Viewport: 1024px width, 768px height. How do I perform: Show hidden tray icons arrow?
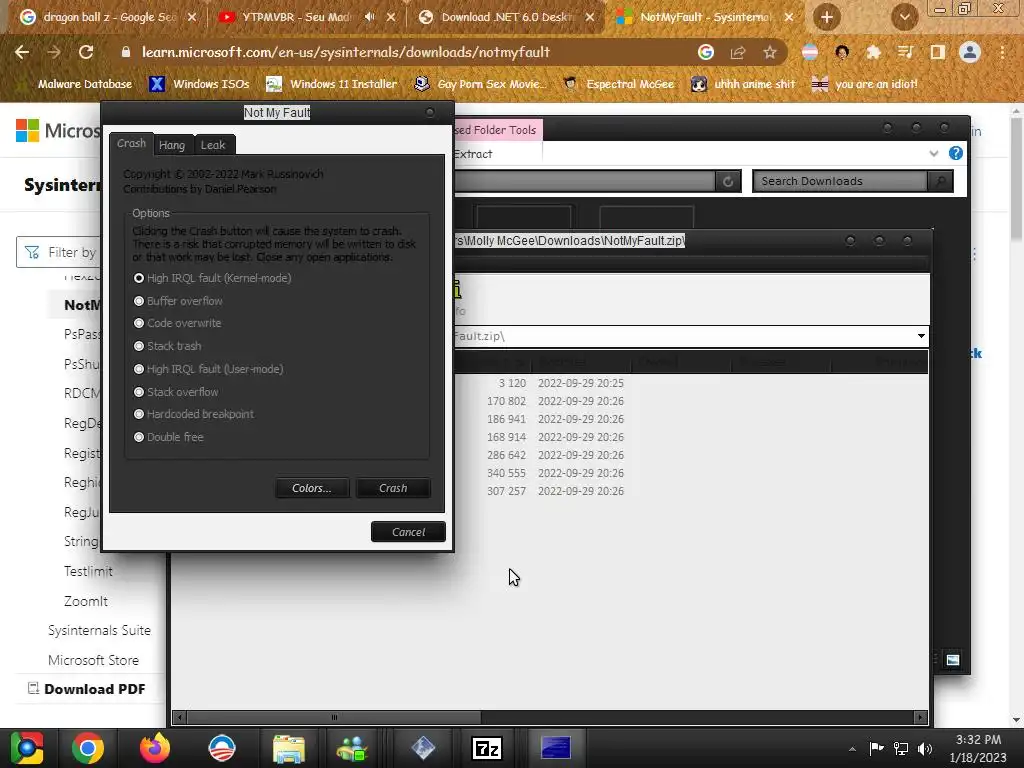(852, 749)
